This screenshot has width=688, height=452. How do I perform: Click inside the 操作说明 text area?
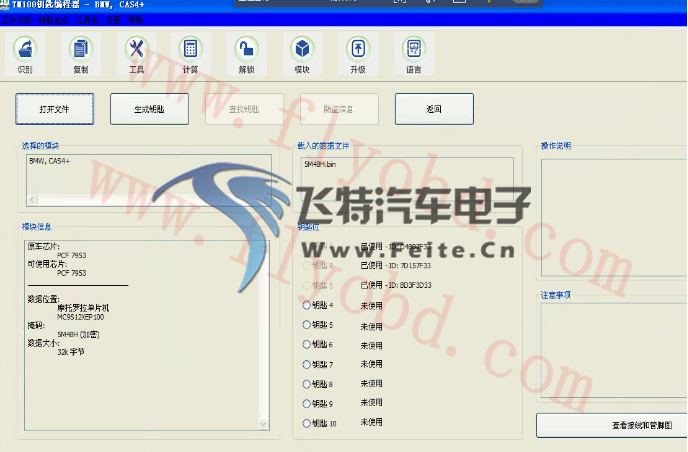tap(614, 218)
